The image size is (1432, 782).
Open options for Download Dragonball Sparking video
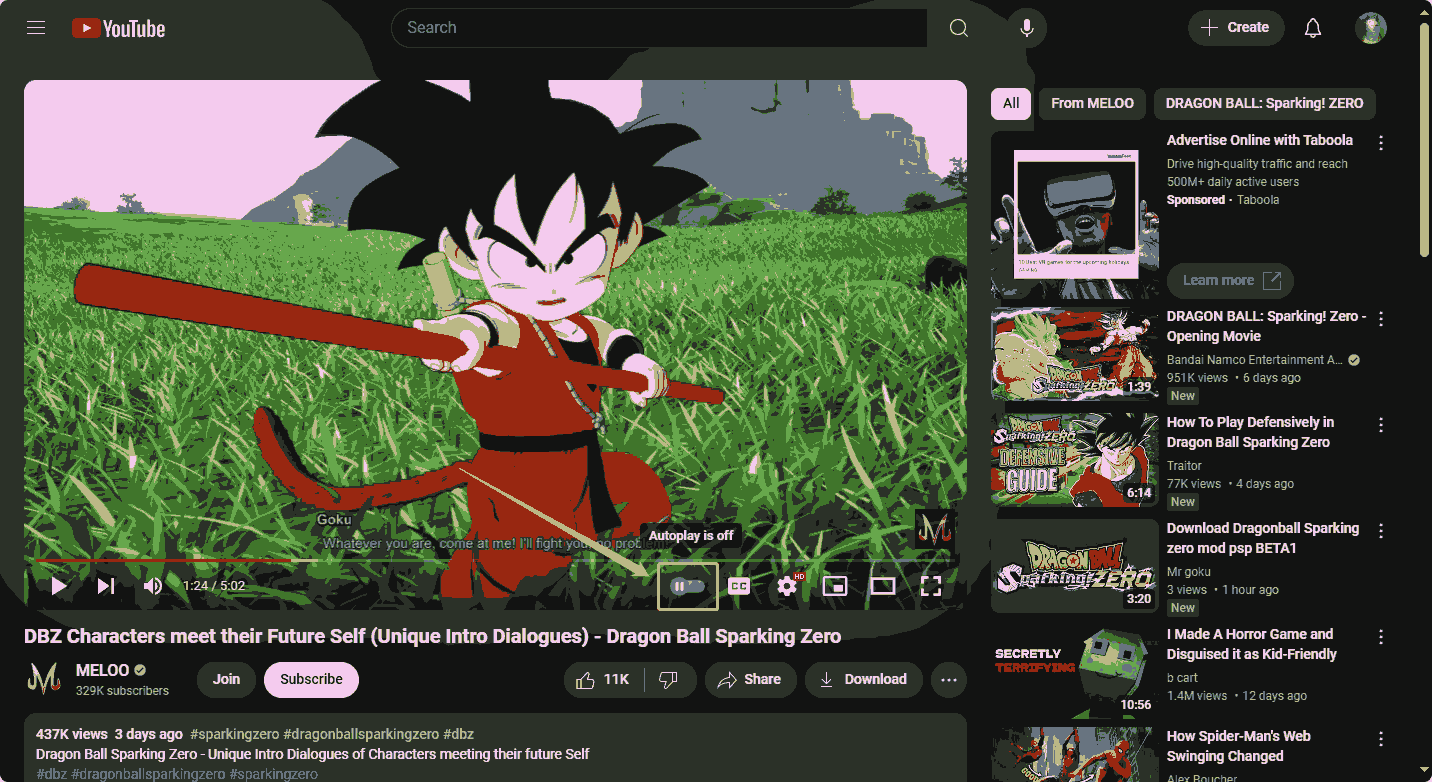point(1381,531)
